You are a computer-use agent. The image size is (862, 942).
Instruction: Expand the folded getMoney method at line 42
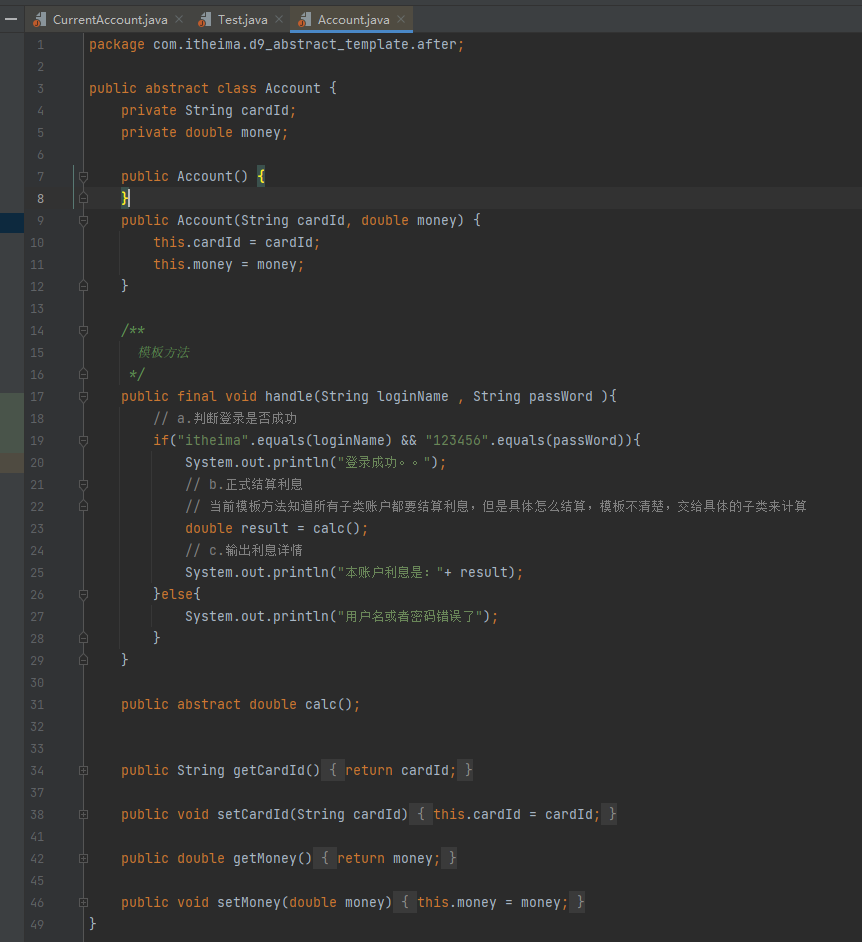(x=83, y=858)
